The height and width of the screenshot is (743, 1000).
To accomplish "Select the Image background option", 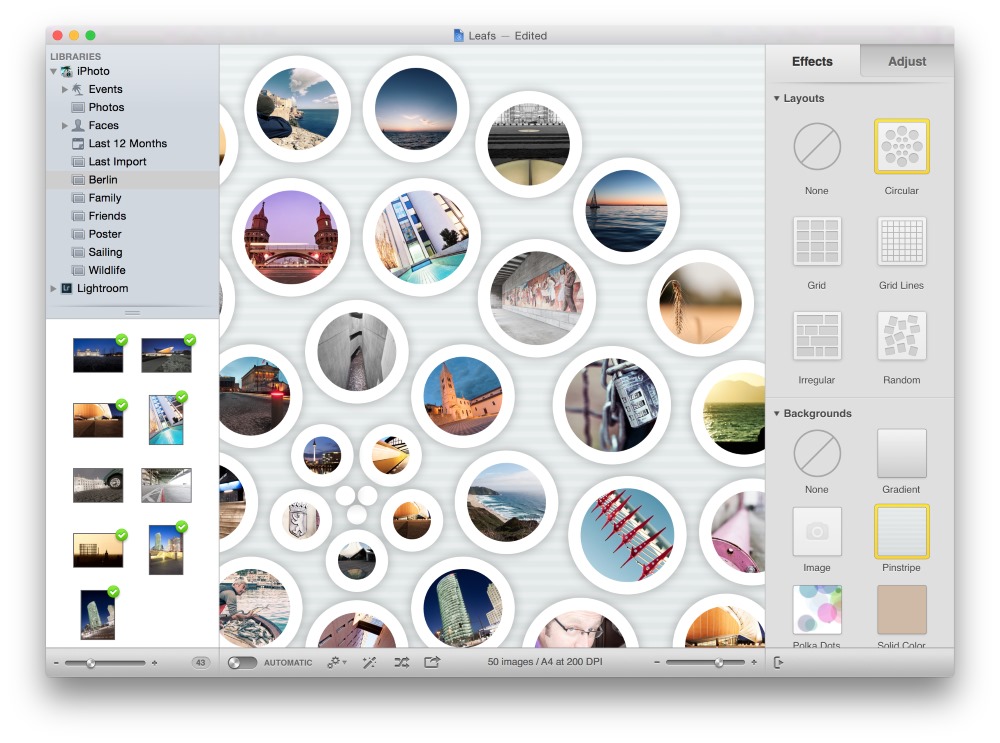I will pos(816,531).
